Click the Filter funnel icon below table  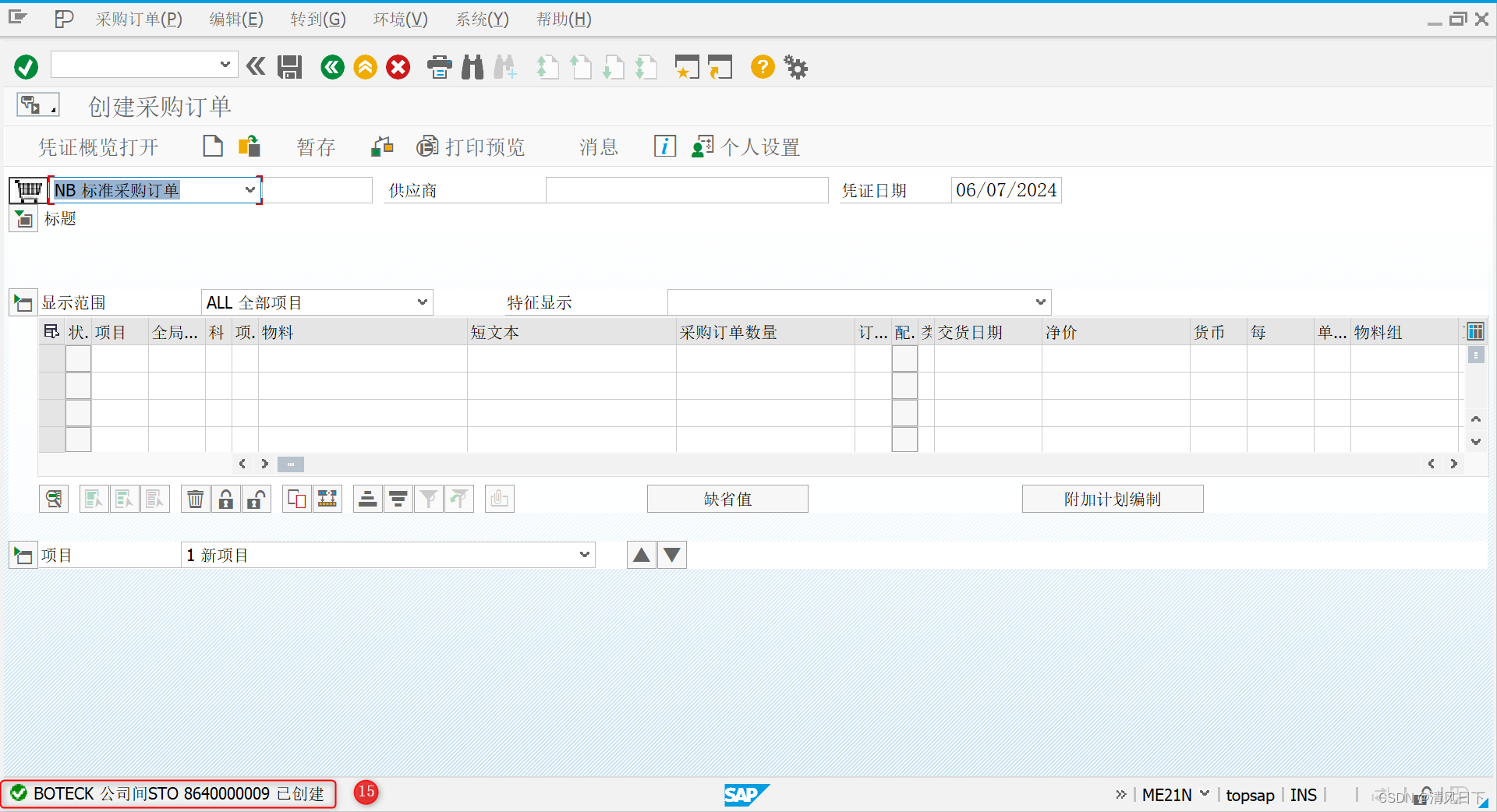pos(429,499)
